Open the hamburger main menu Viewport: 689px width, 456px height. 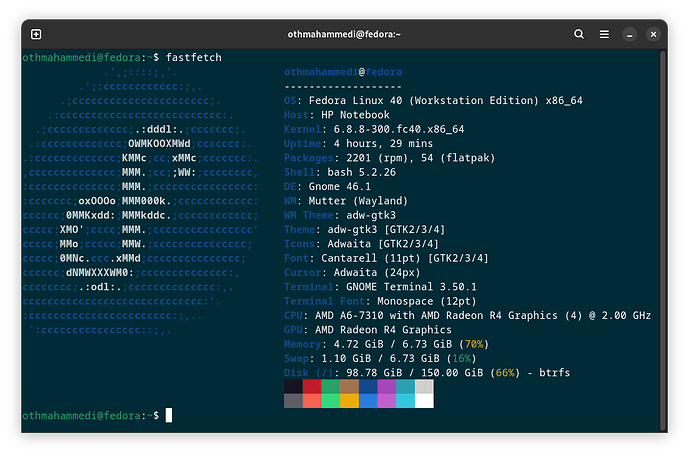pos(604,34)
